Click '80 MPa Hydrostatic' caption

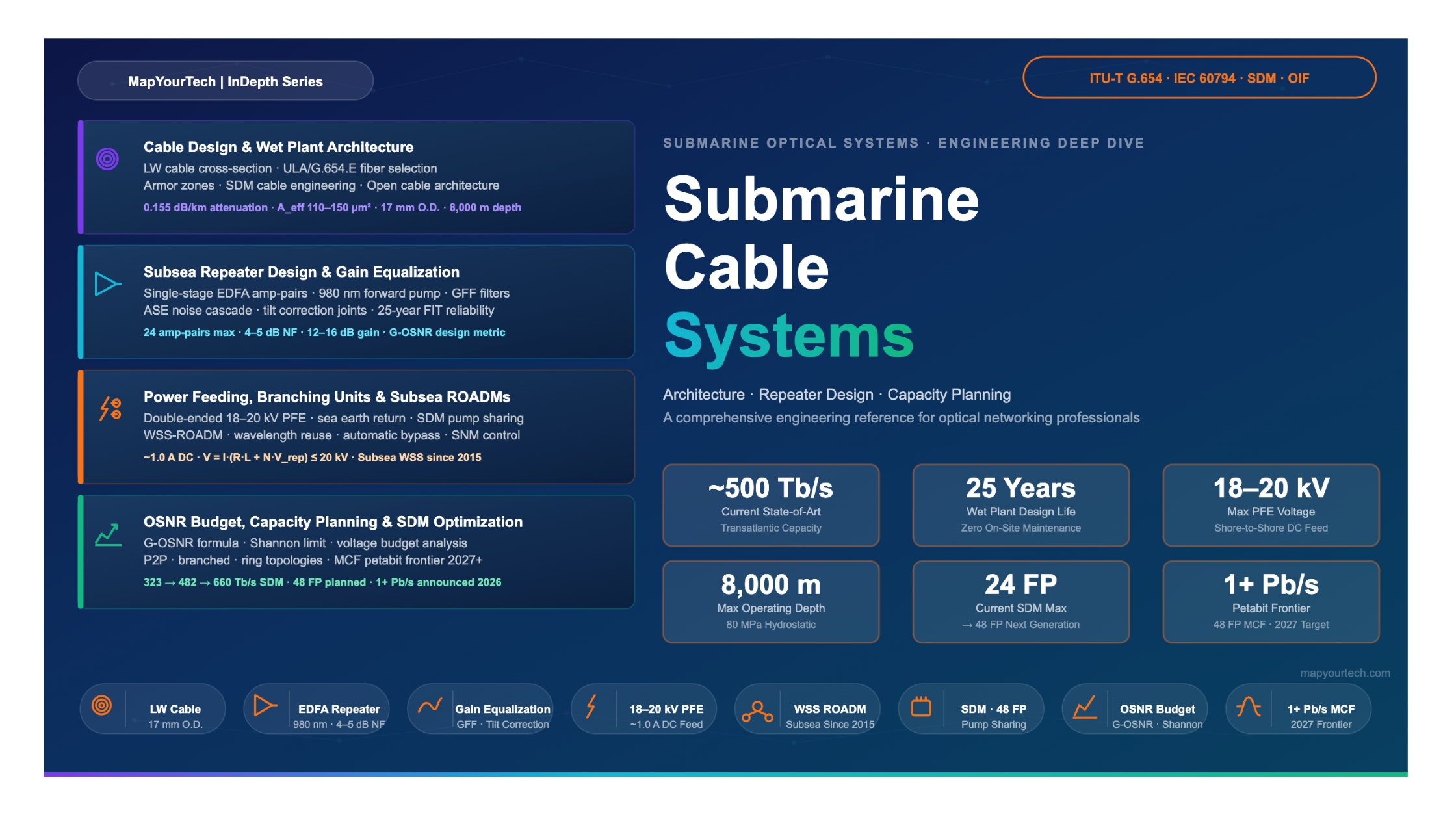click(x=771, y=625)
